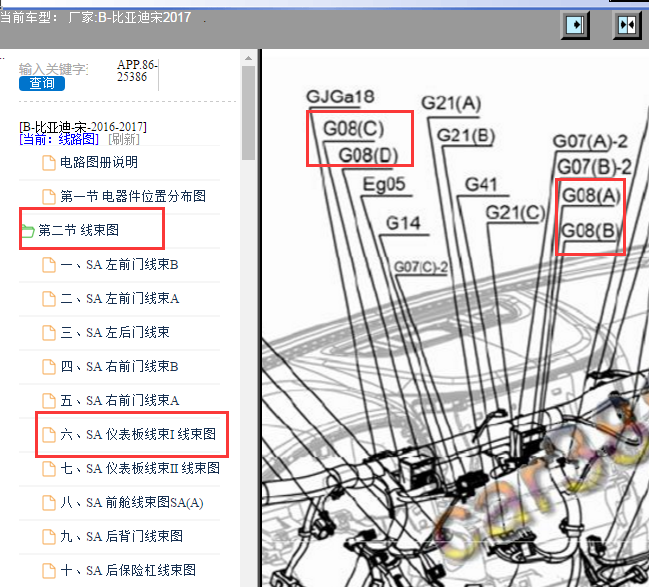Click connector label G21(C) in diagram

point(515,213)
